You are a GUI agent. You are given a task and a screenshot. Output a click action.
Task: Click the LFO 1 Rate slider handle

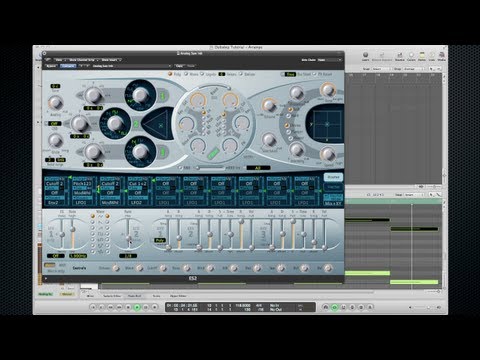72,230
